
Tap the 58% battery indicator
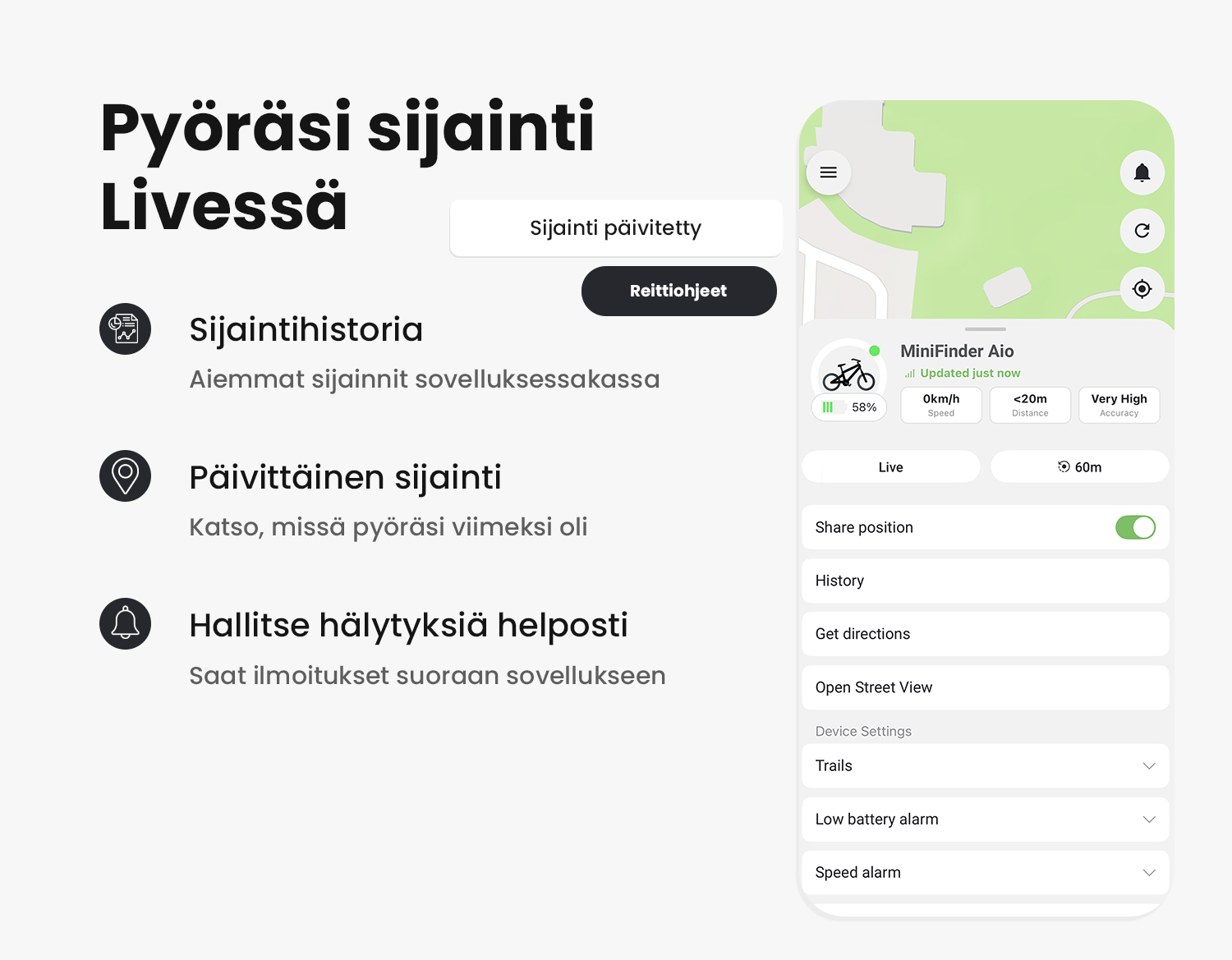849,407
